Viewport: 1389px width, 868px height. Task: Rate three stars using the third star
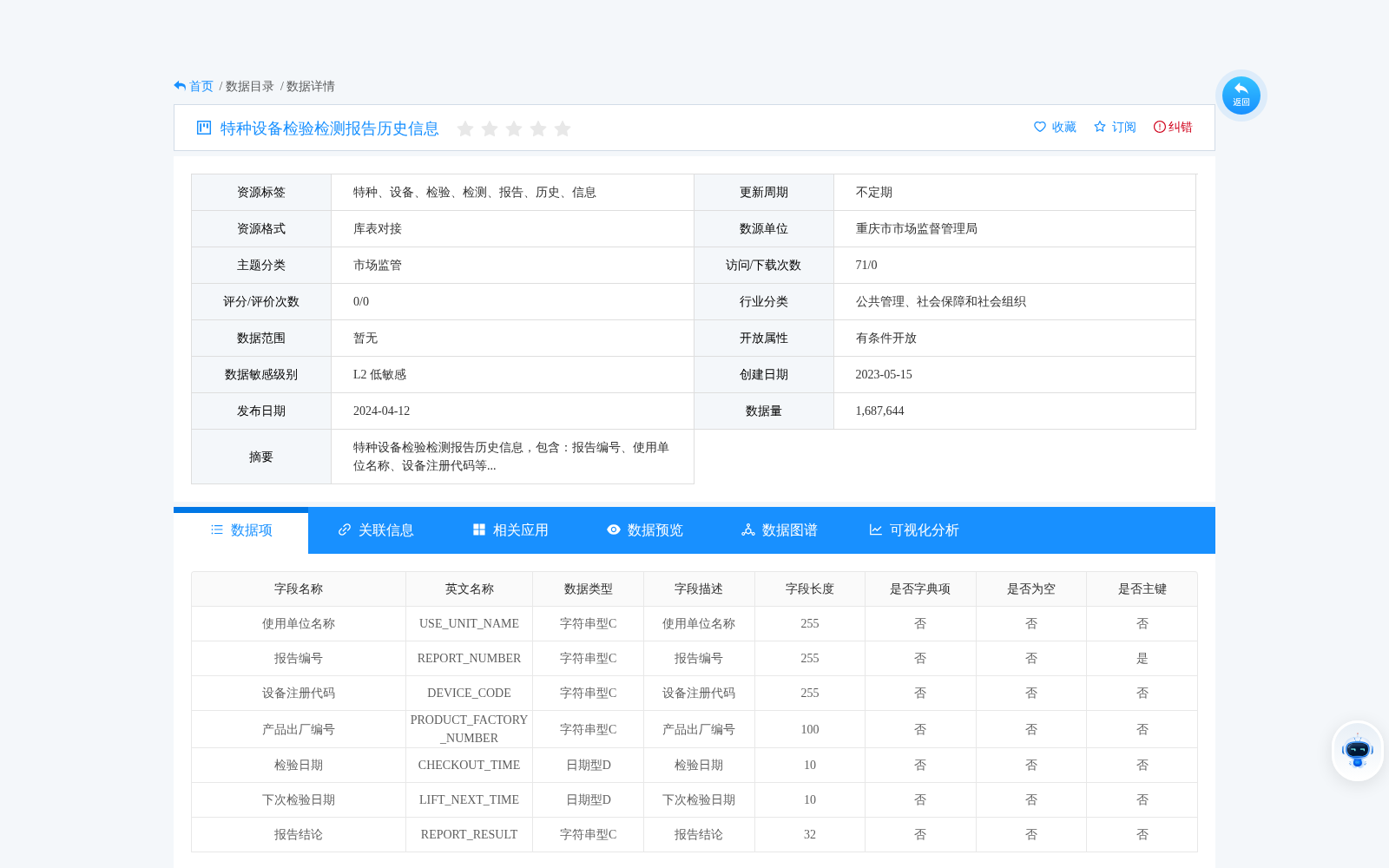514,128
